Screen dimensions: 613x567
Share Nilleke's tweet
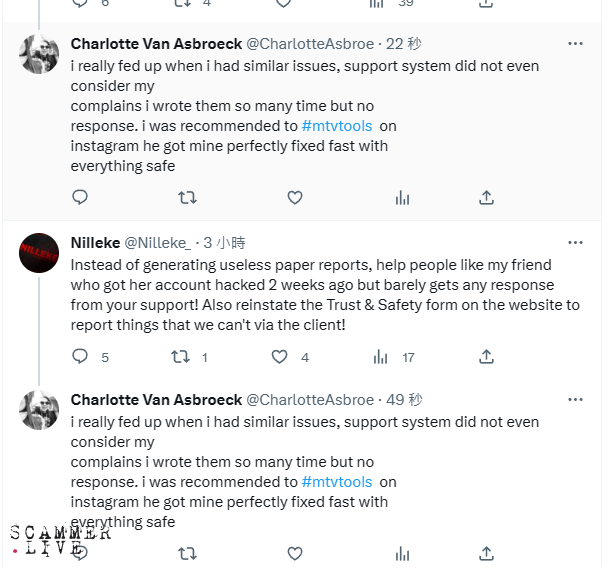point(486,356)
